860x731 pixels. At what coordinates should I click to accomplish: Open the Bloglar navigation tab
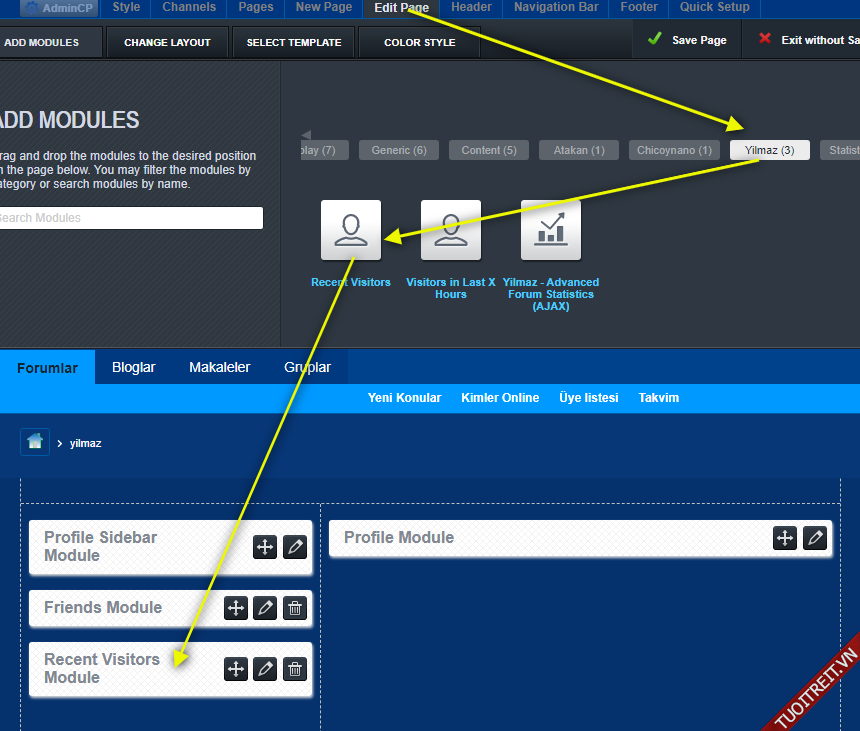click(134, 367)
